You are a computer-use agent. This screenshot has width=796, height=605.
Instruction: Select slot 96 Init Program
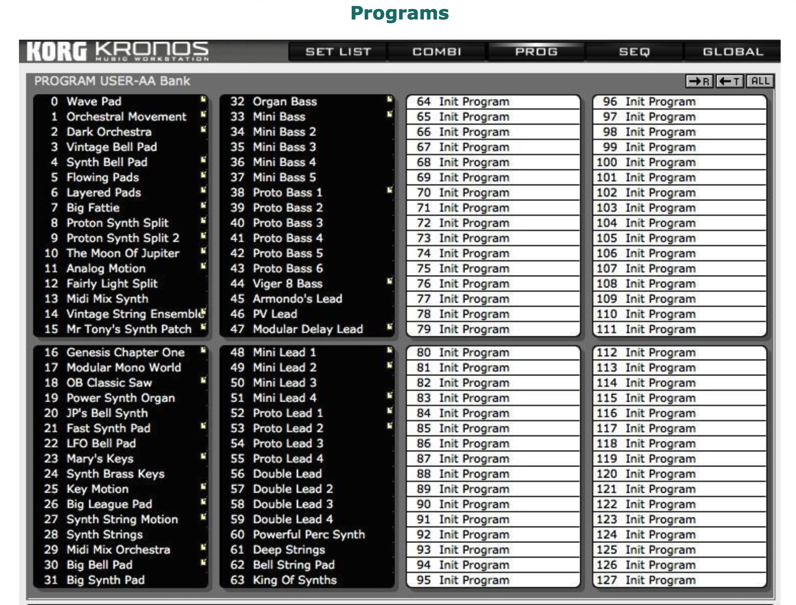pyautogui.click(x=680, y=102)
